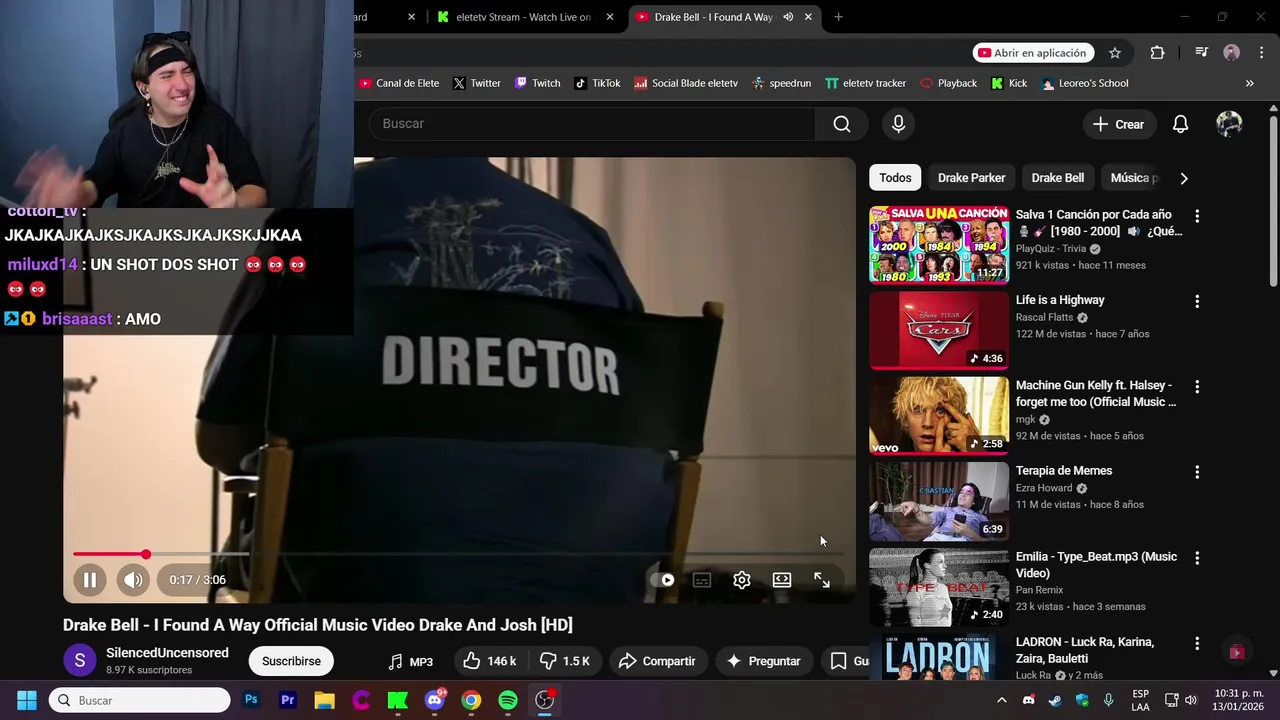Open YouTube notifications bell
This screenshot has width=1280, height=720.
point(1180,124)
